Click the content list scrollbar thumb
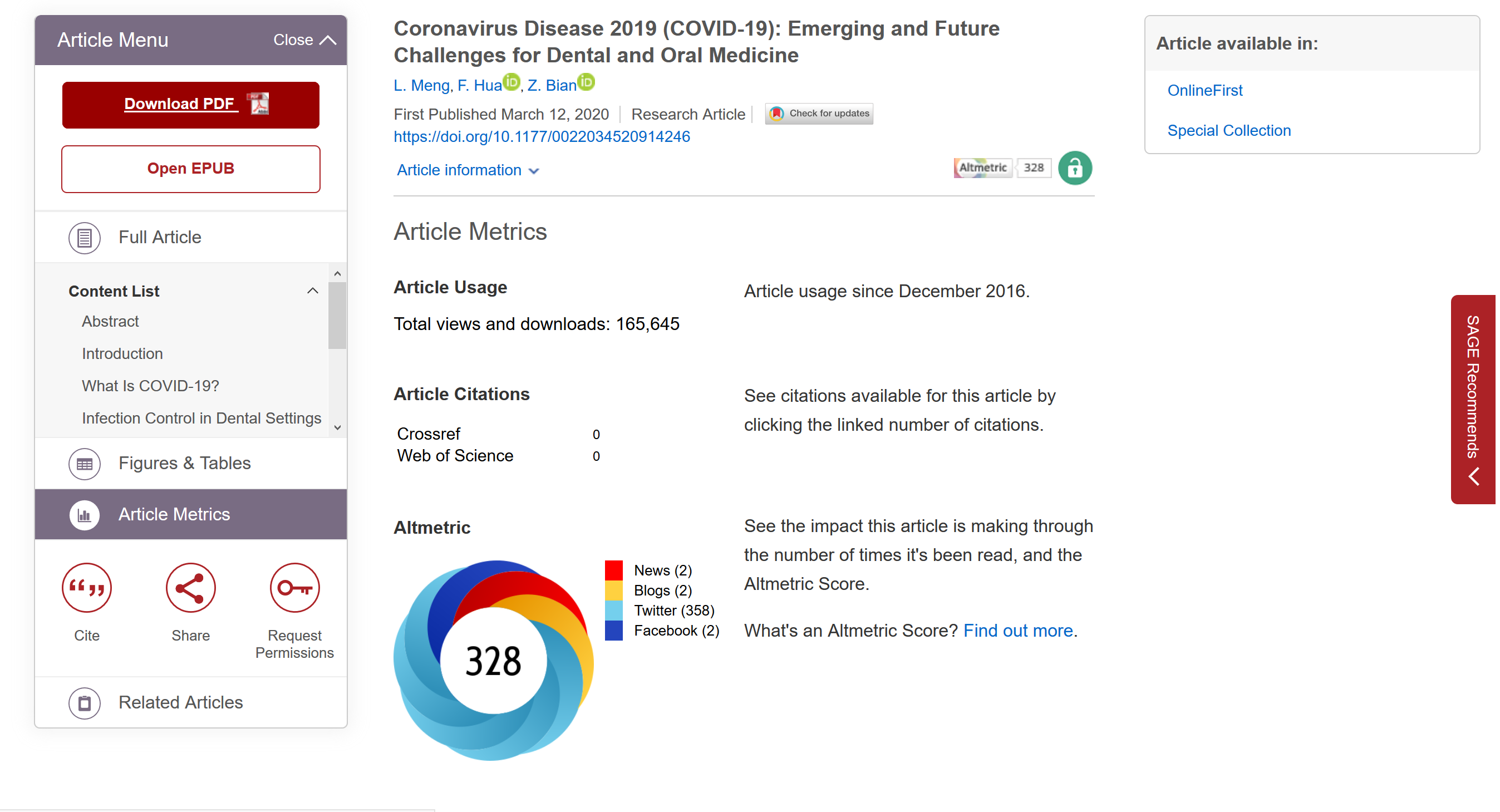The width and height of the screenshot is (1500, 812). coord(337,315)
